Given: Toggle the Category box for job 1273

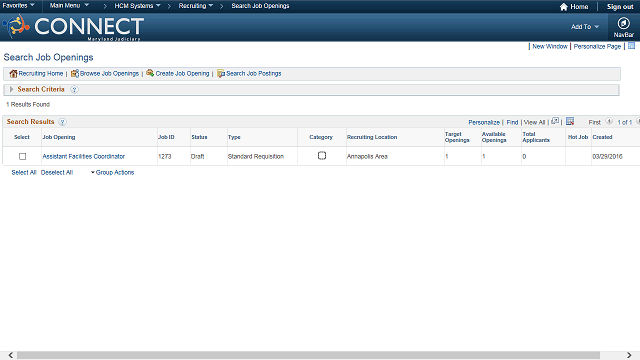Looking at the screenshot, I should tap(322, 156).
